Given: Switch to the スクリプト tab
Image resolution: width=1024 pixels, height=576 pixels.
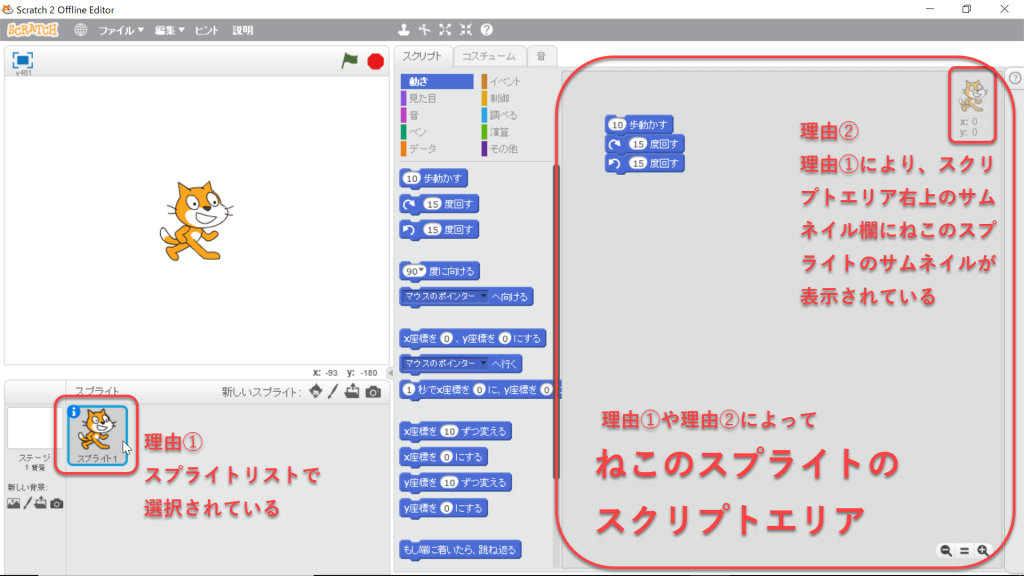Looking at the screenshot, I should tap(422, 56).
